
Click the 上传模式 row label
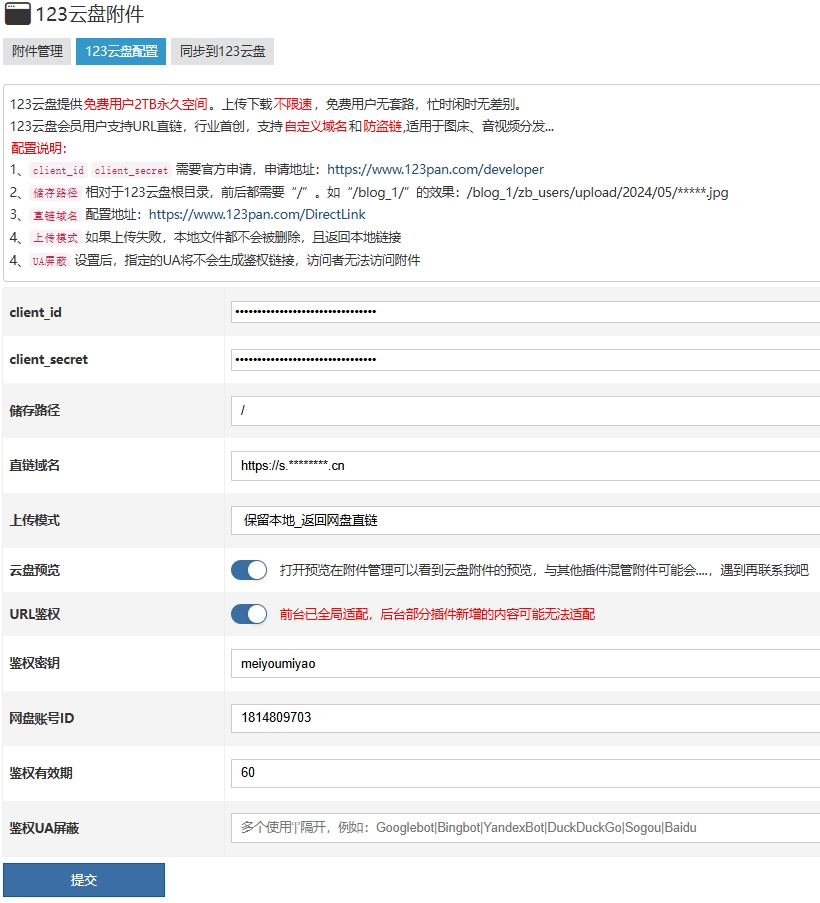point(35,521)
